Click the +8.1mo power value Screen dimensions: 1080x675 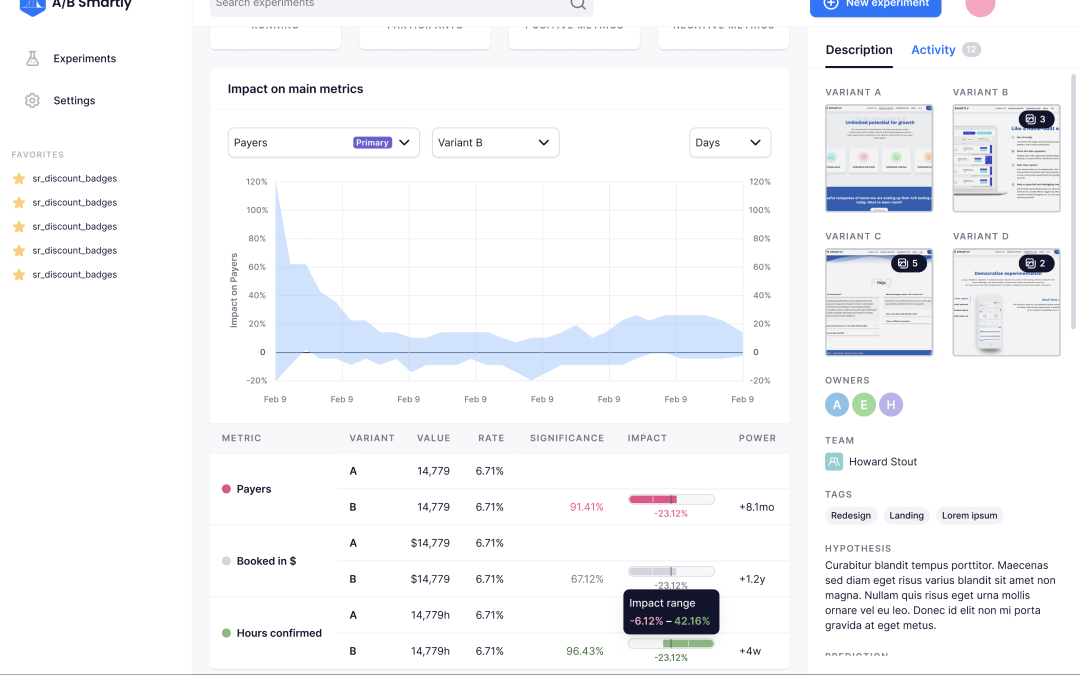click(756, 507)
